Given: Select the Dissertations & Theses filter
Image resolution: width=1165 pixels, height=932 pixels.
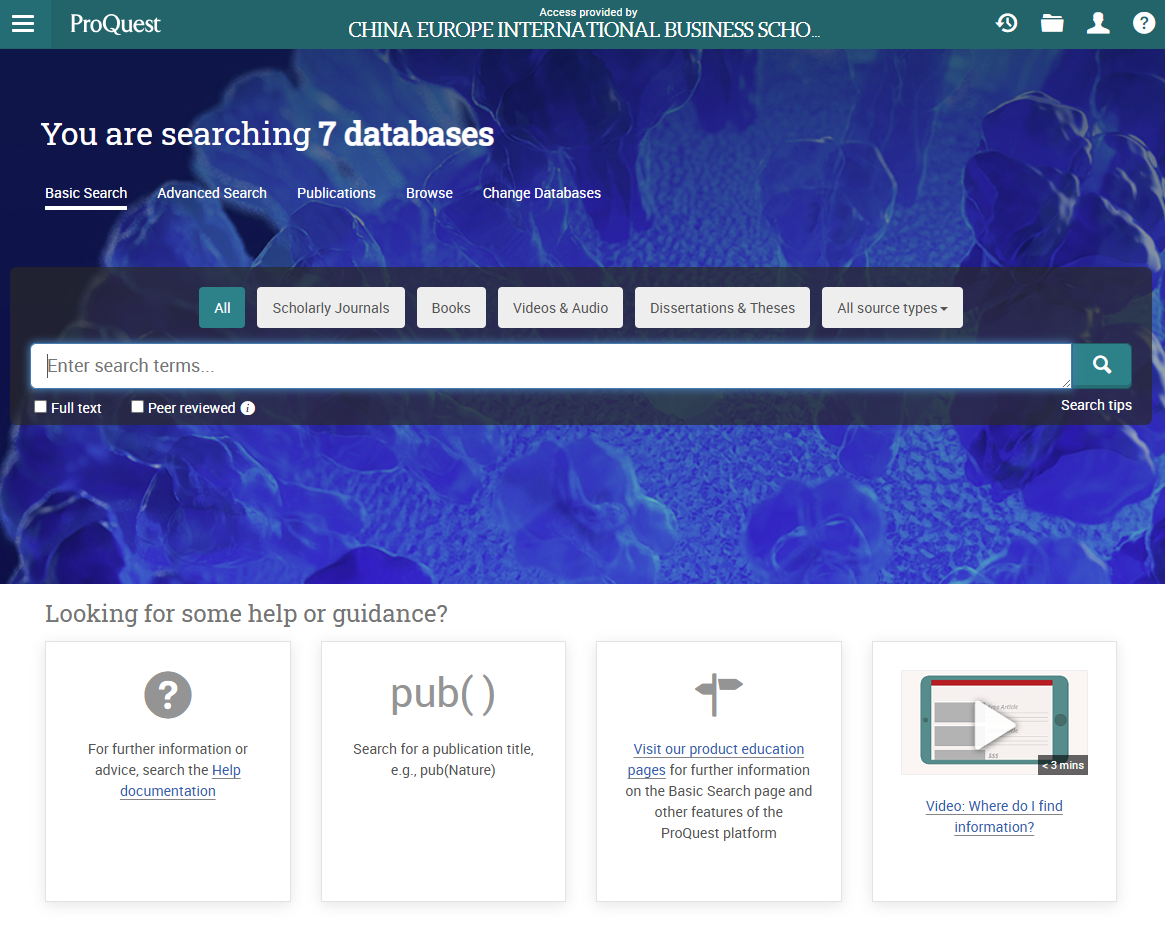Looking at the screenshot, I should 722,308.
